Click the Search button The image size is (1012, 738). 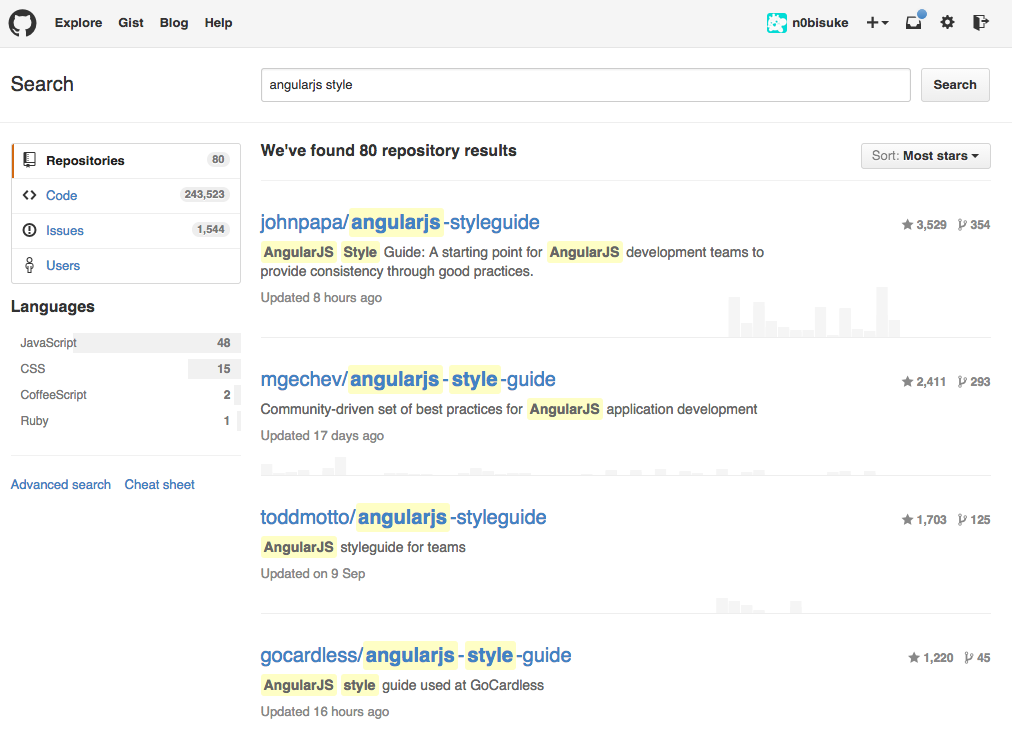(955, 85)
